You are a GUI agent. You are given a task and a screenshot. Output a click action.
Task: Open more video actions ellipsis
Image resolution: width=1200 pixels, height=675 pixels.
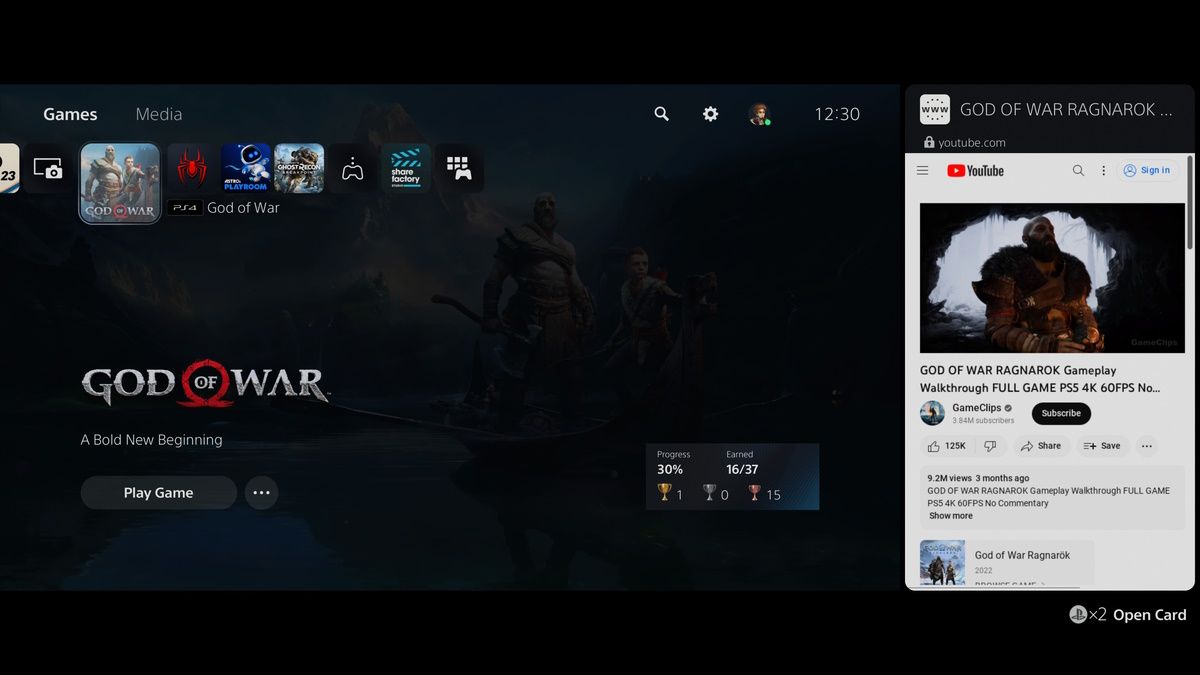click(1147, 446)
